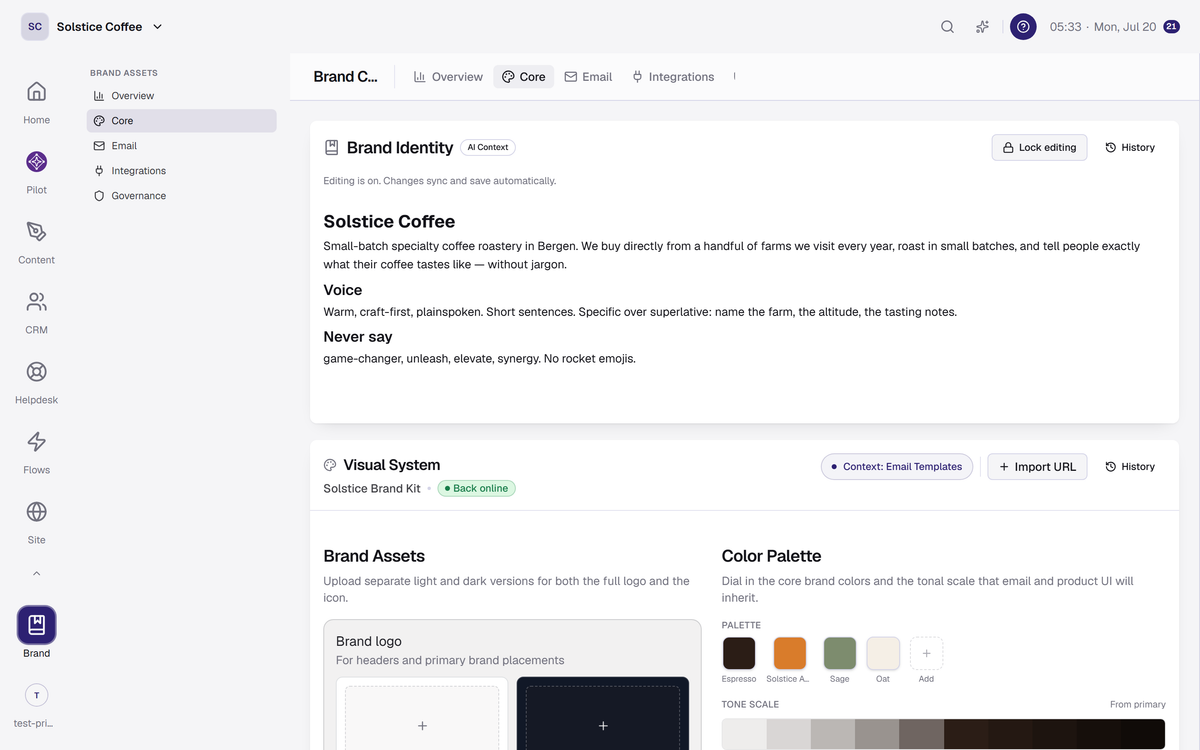The height and width of the screenshot is (750, 1200).
Task: Click the Brand C... page title
Action: pos(346,77)
